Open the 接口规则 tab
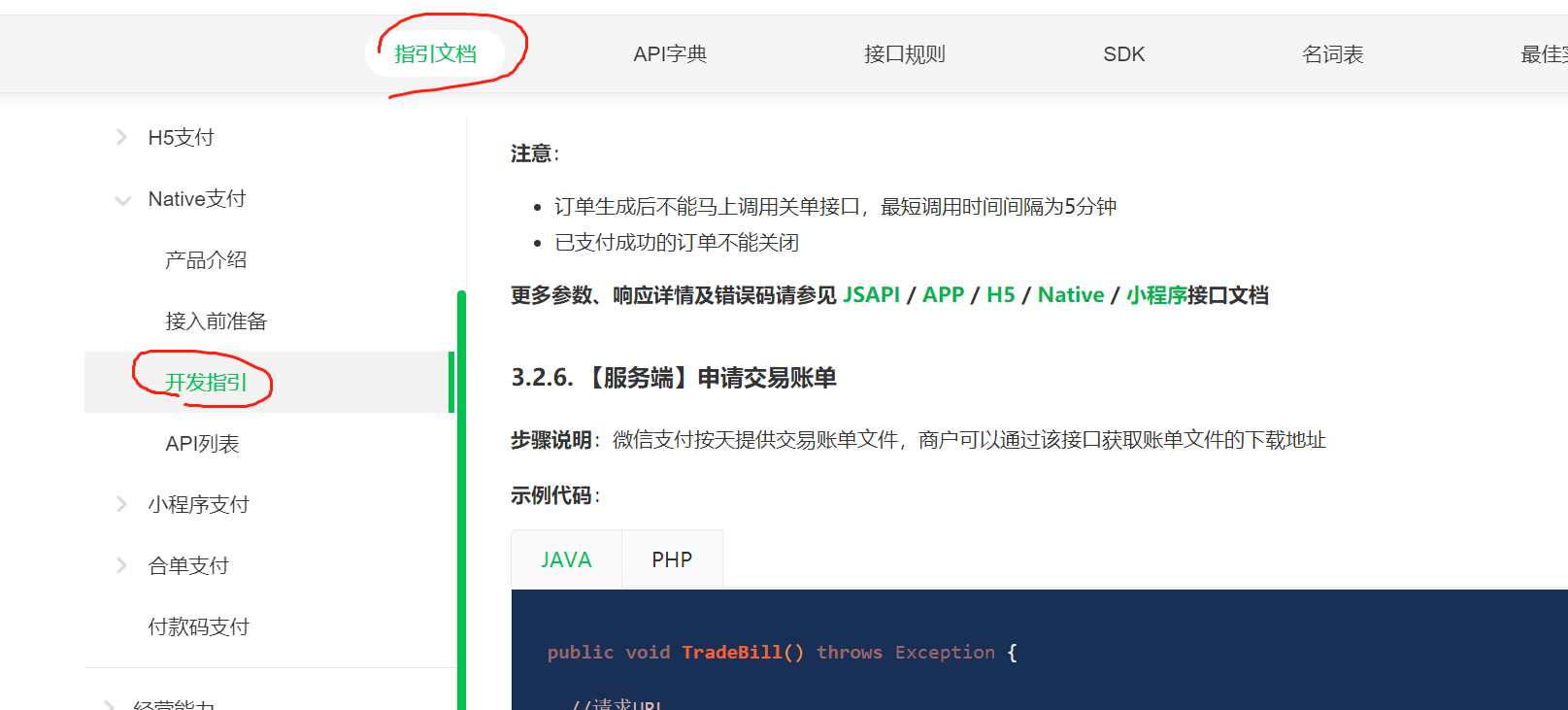Image resolution: width=1568 pixels, height=710 pixels. [x=904, y=54]
